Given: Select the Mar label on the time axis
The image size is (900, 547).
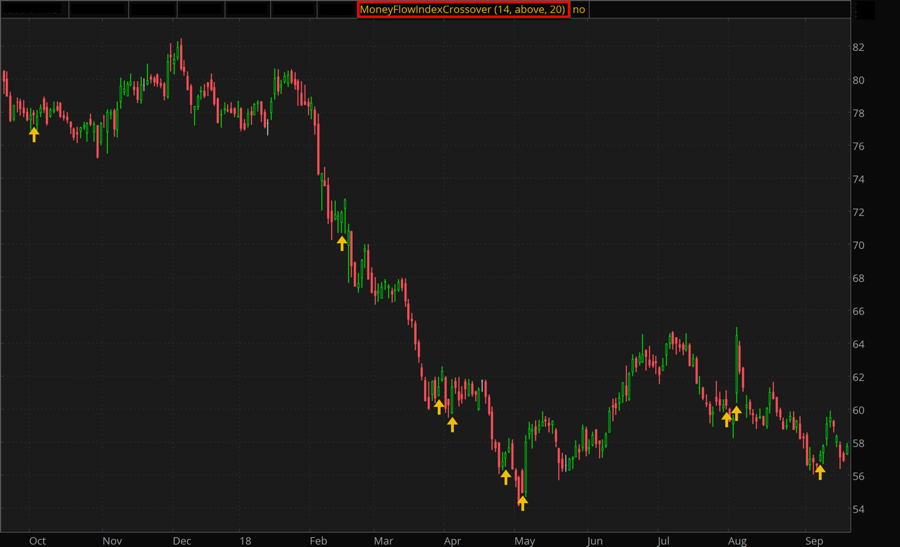Looking at the screenshot, I should (383, 541).
